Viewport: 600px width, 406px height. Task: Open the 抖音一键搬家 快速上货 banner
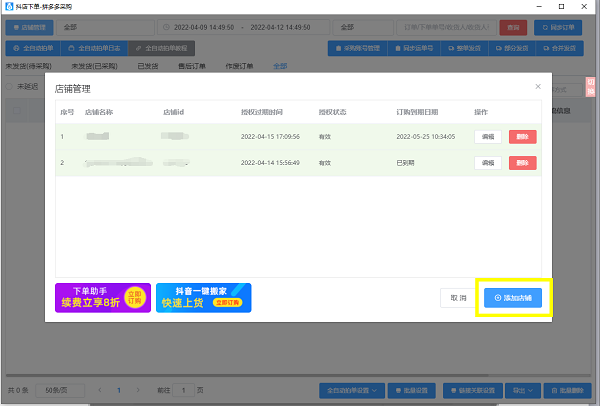pos(203,297)
